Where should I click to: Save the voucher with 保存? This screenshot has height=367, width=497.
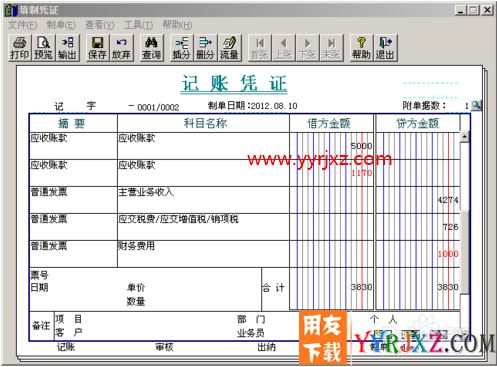pos(97,48)
